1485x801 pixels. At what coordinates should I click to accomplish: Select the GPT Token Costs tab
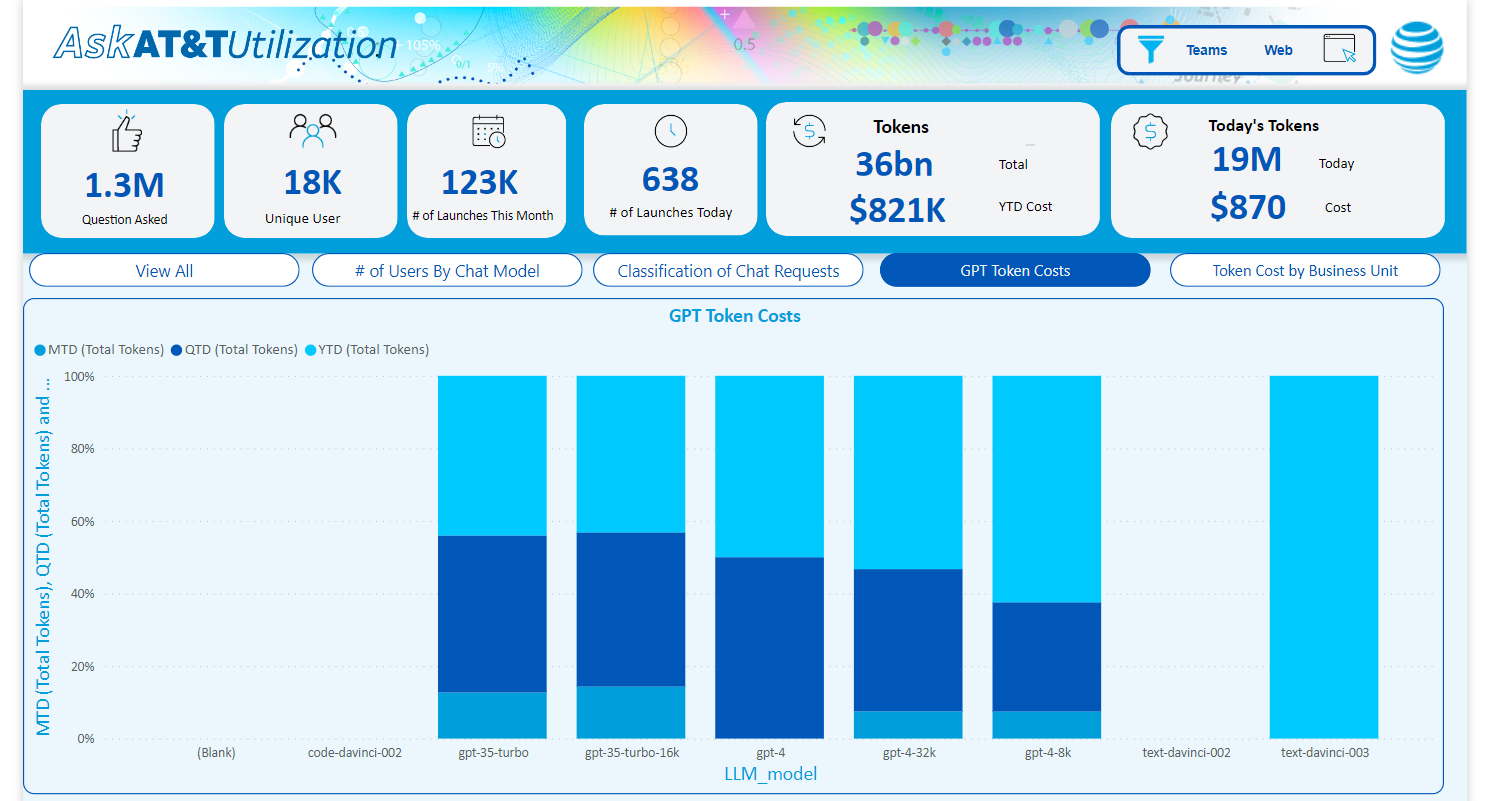pyautogui.click(x=1014, y=270)
